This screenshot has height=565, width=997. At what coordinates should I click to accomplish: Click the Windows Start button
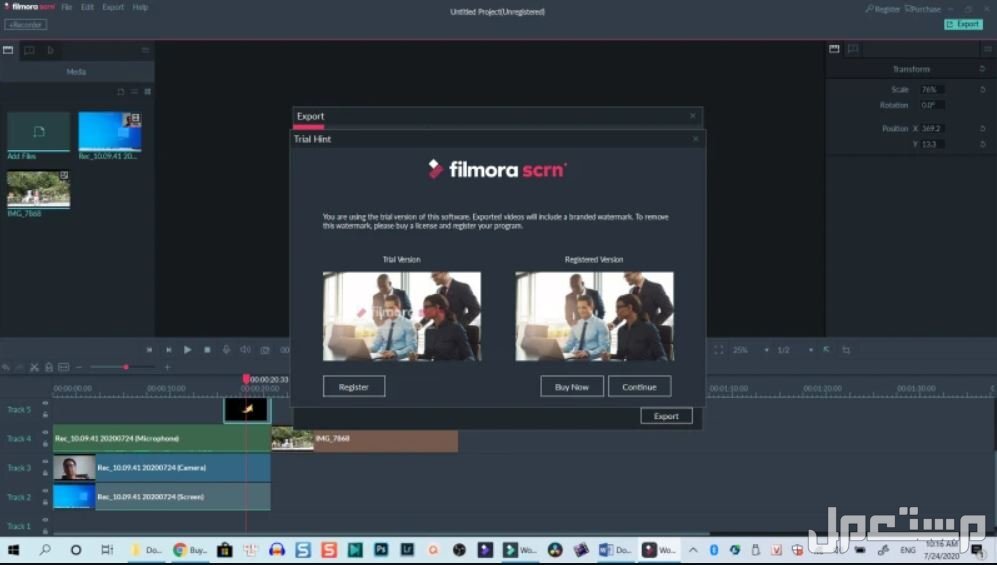[x=13, y=550]
